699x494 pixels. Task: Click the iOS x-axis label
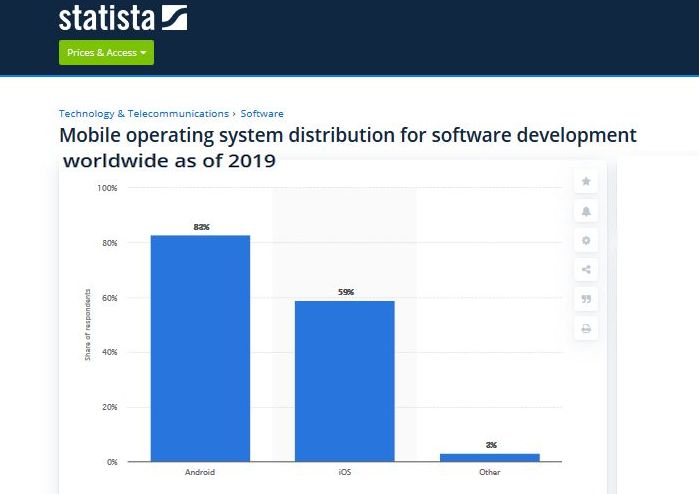pyautogui.click(x=344, y=472)
